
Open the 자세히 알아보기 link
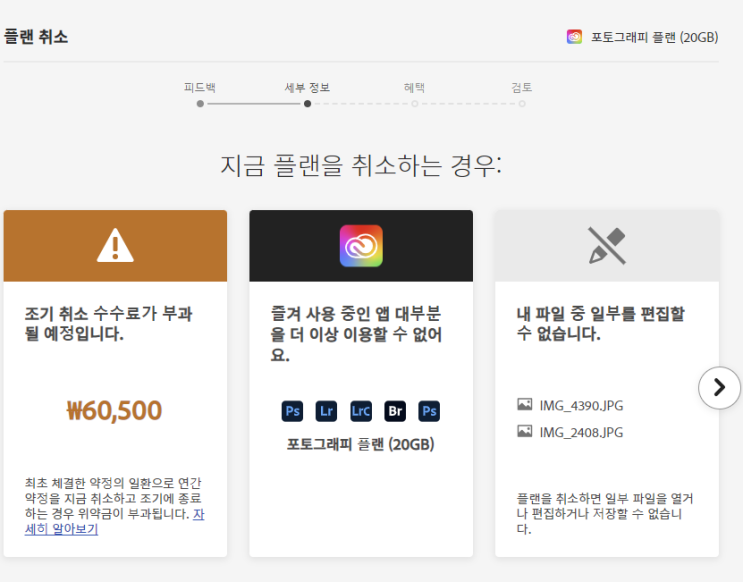(x=62, y=529)
